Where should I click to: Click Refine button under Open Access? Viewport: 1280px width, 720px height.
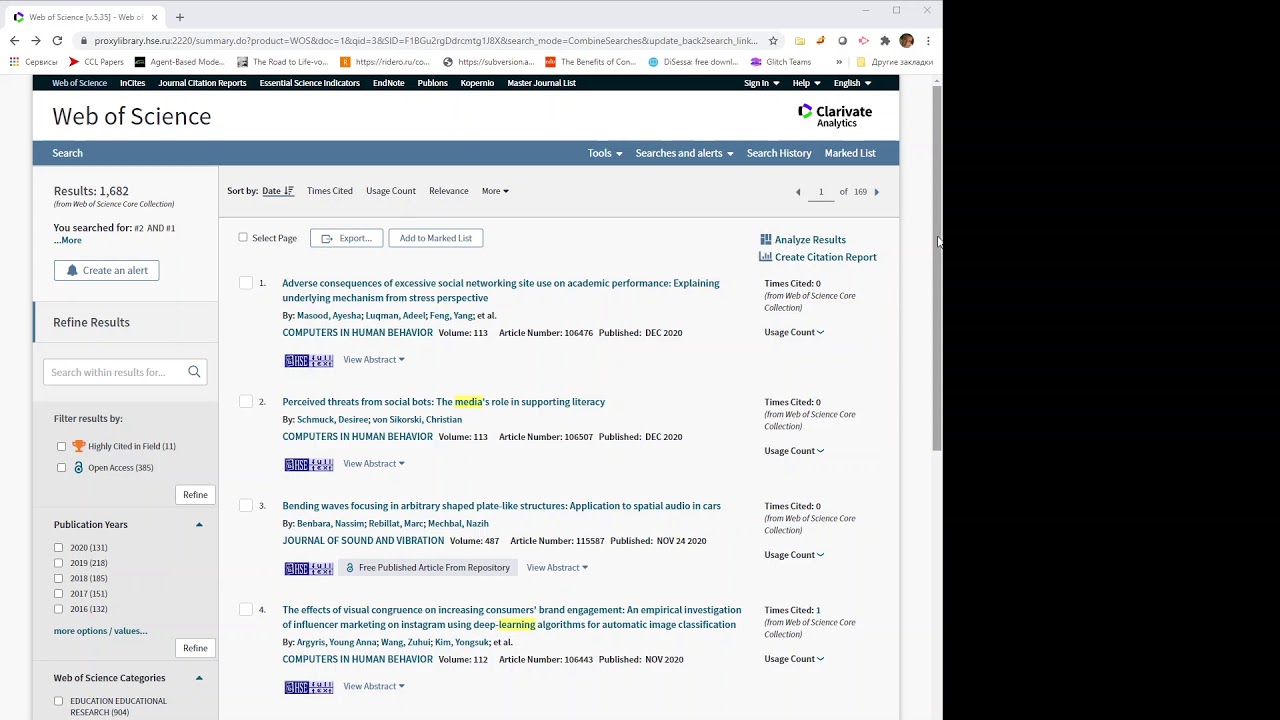195,495
